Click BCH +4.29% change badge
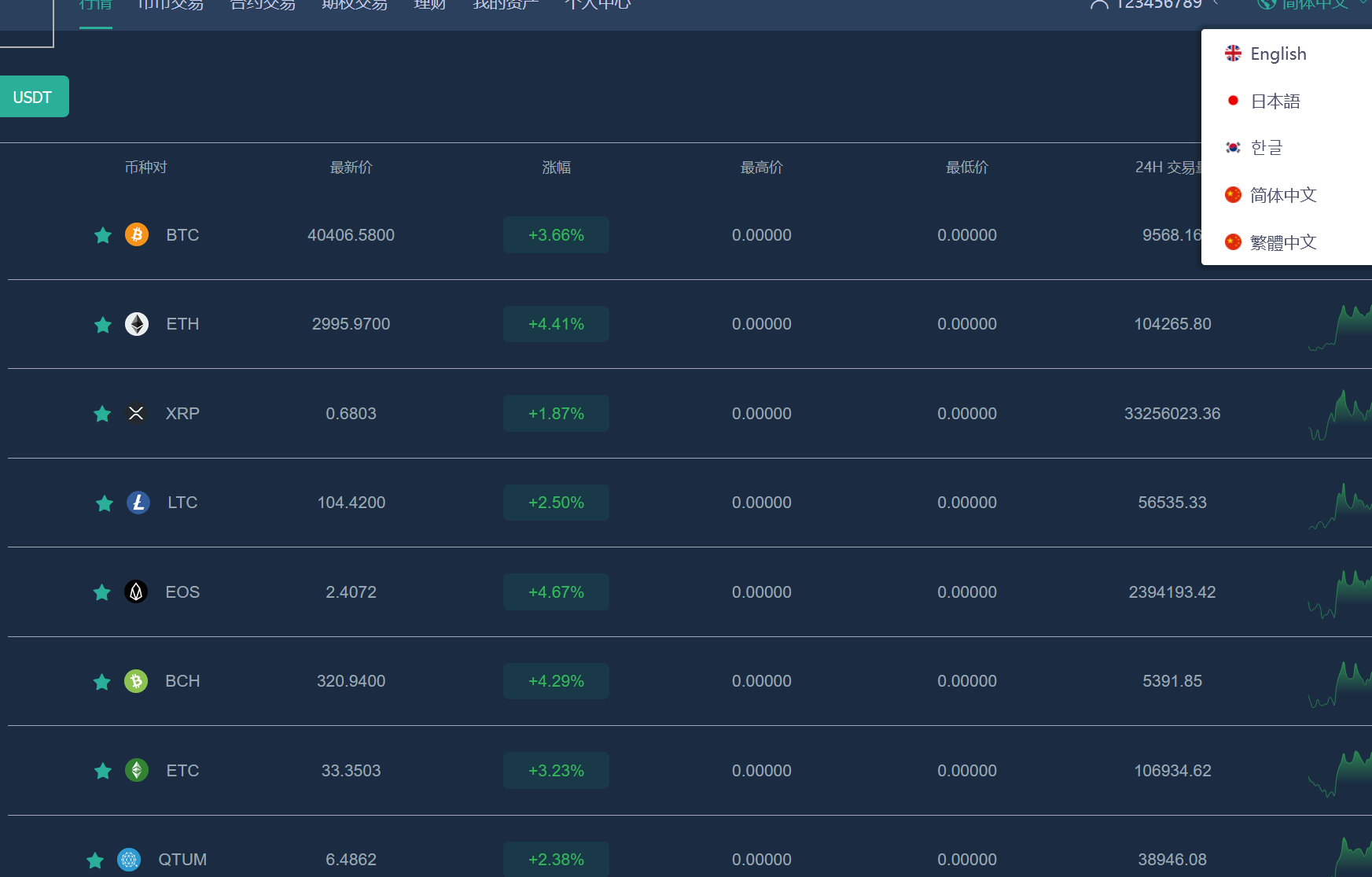The height and width of the screenshot is (877, 1372). [x=556, y=681]
